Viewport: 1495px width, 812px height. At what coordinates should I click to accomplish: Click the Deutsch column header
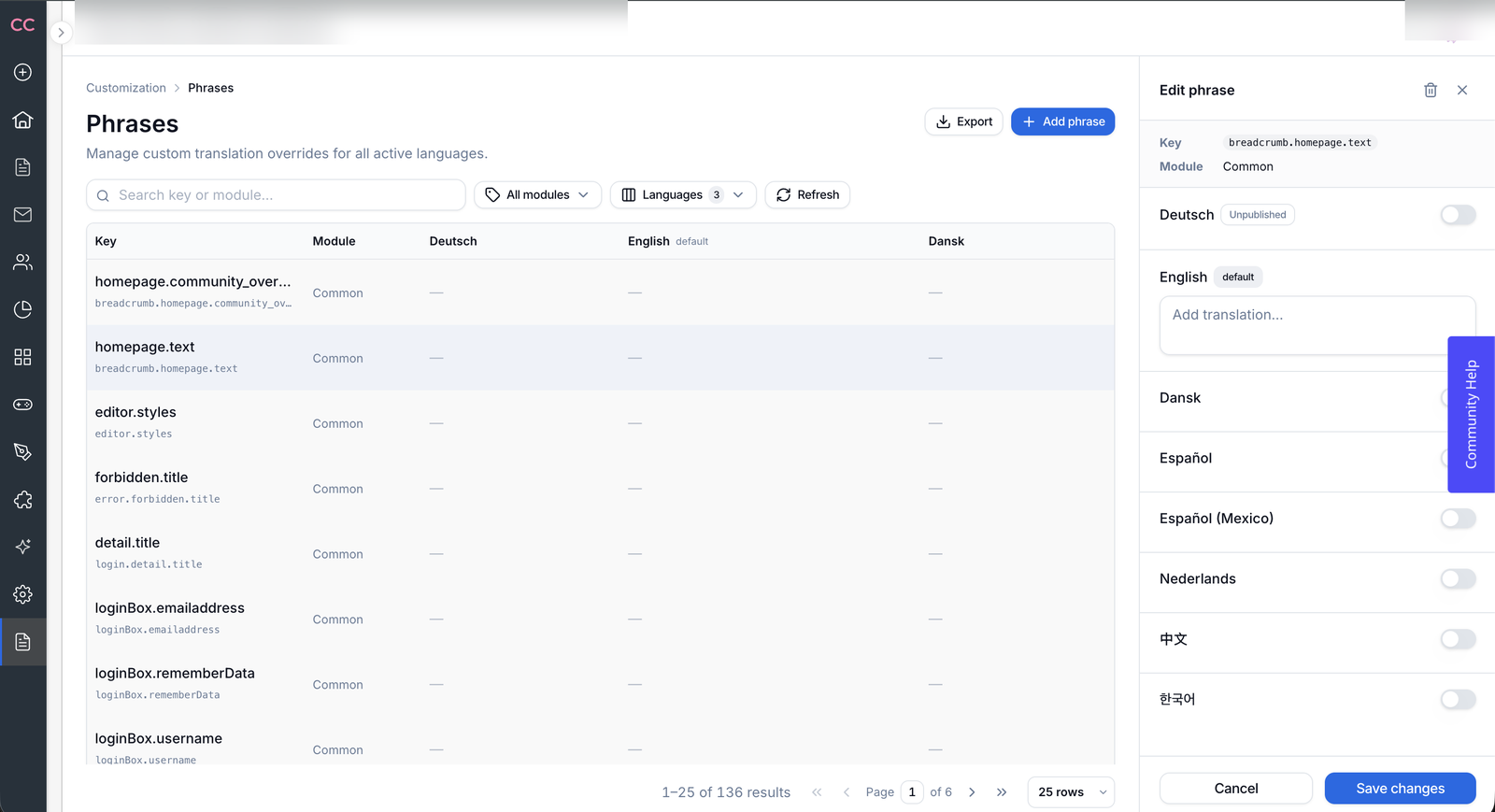453,241
